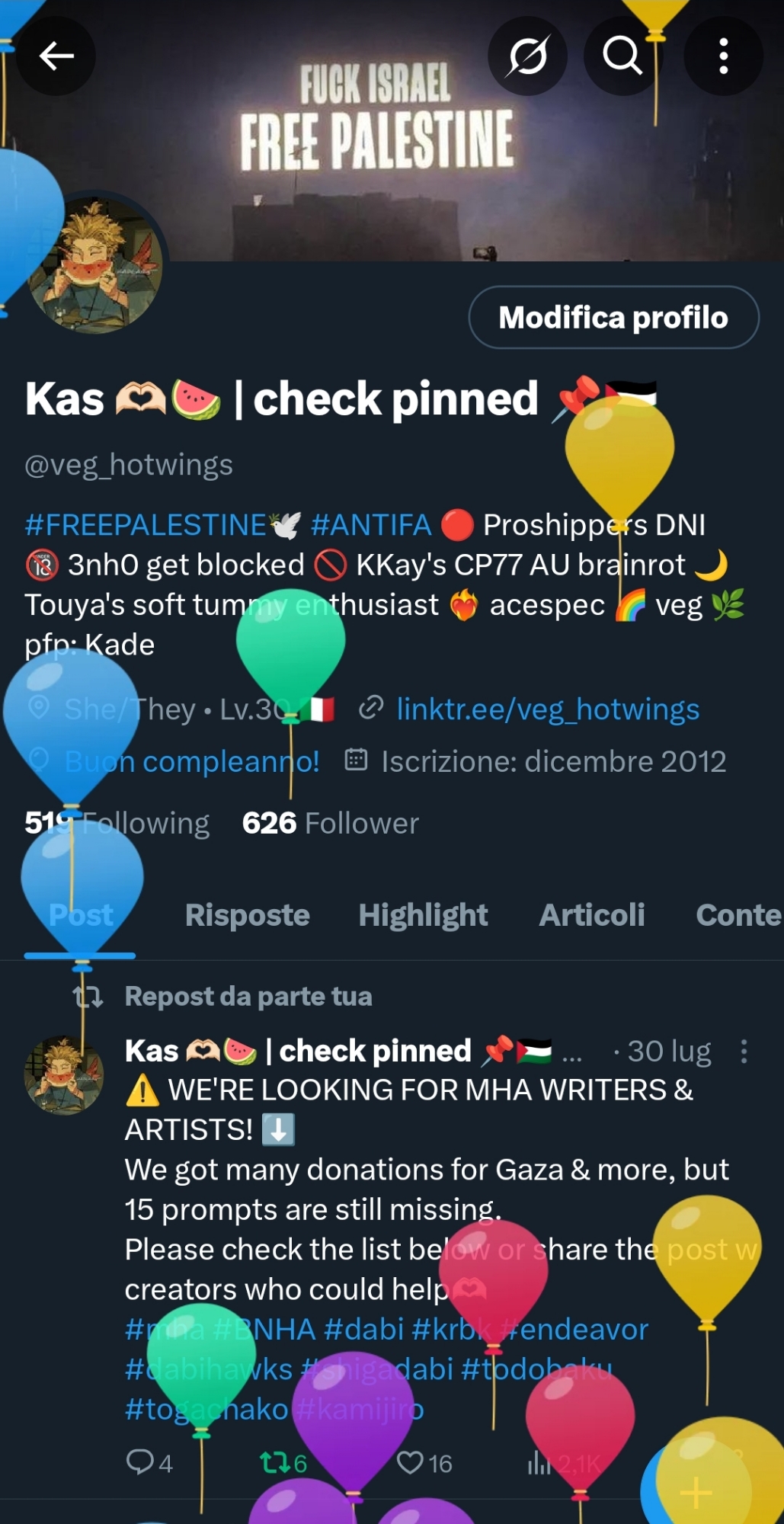Open the post's three-dot options menu

click(x=744, y=1052)
